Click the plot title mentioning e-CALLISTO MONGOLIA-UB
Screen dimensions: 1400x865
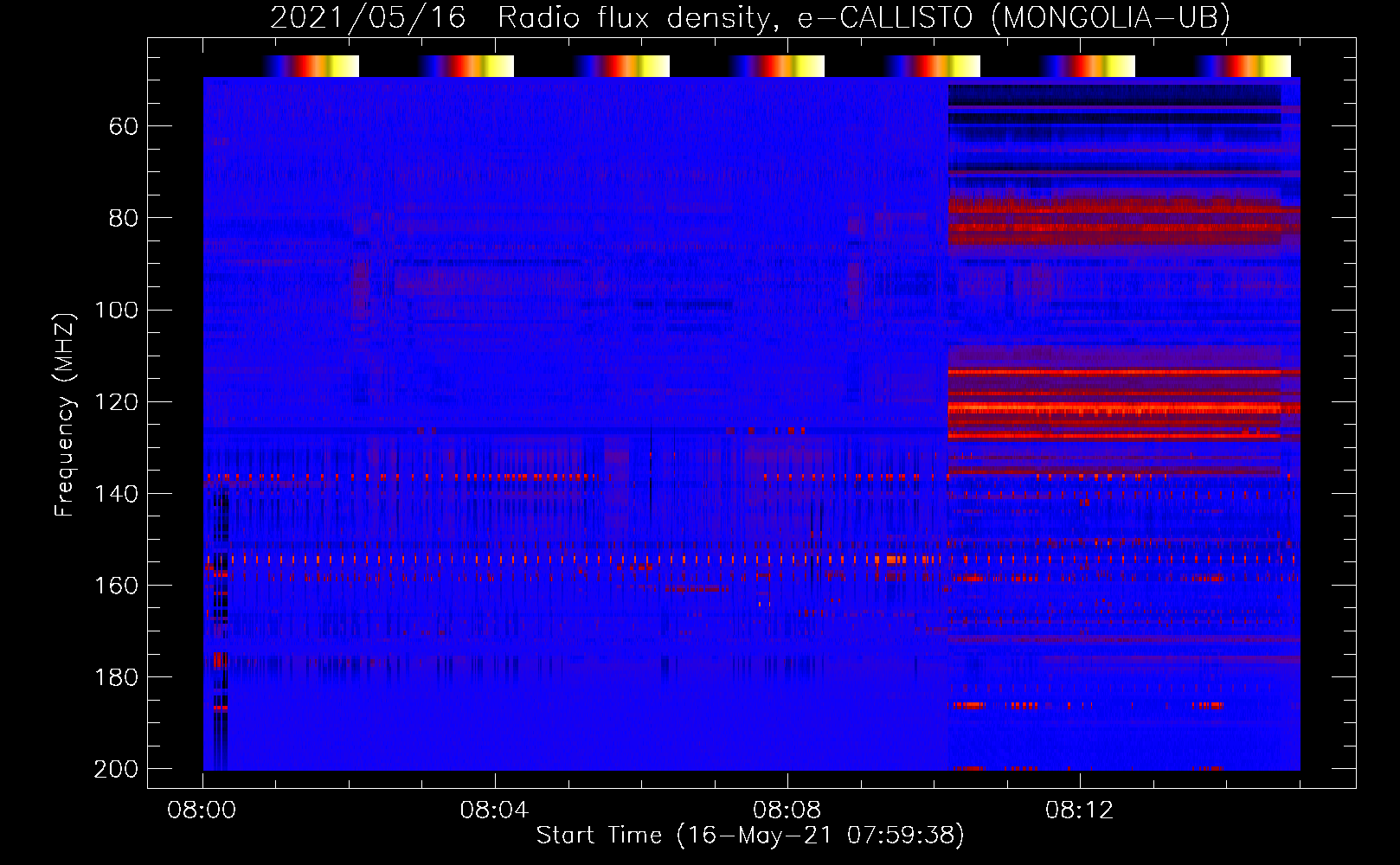pos(750,17)
